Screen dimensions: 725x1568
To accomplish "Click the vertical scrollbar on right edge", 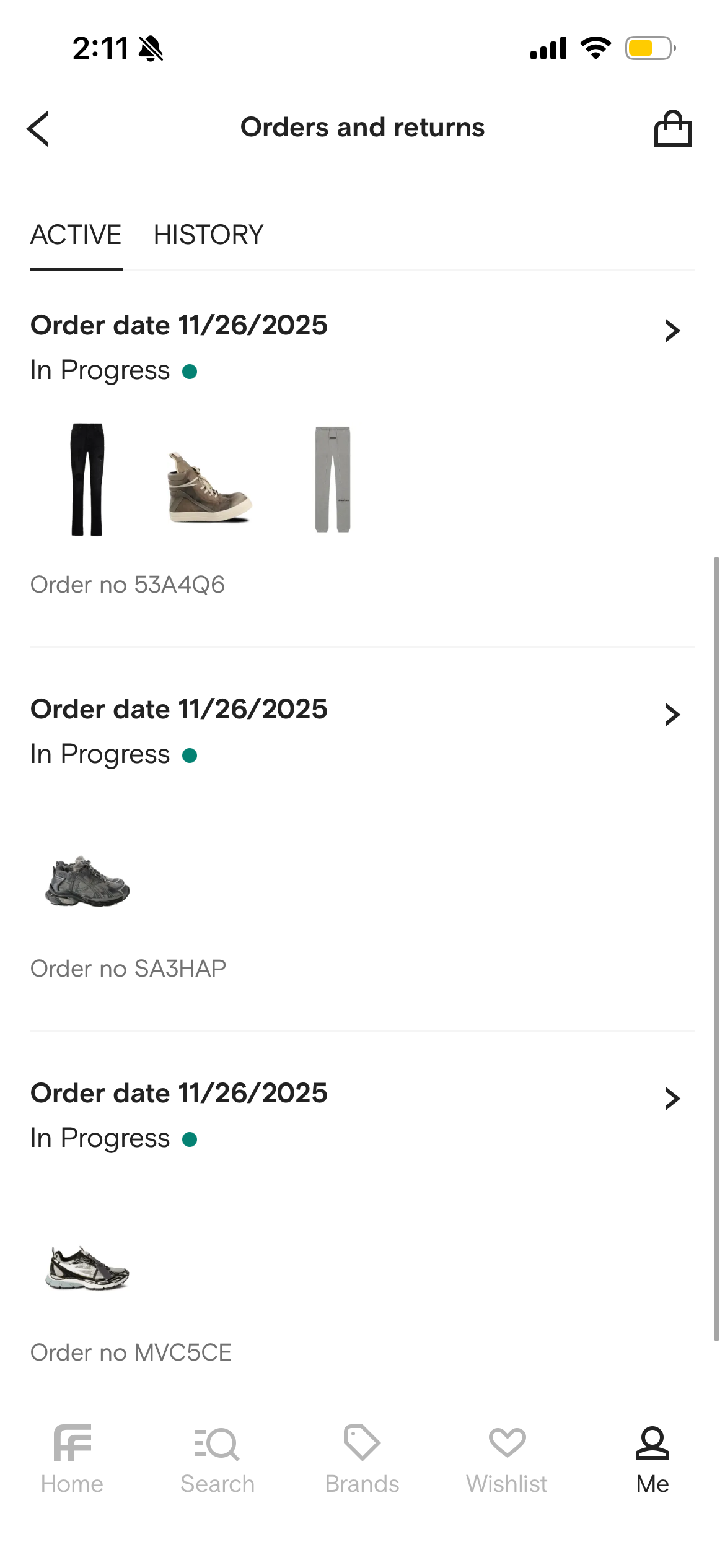I will [x=716, y=947].
